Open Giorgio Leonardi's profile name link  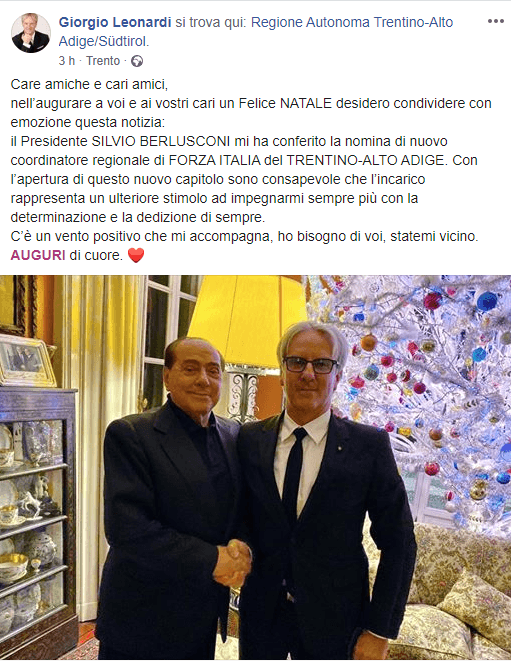coord(115,22)
